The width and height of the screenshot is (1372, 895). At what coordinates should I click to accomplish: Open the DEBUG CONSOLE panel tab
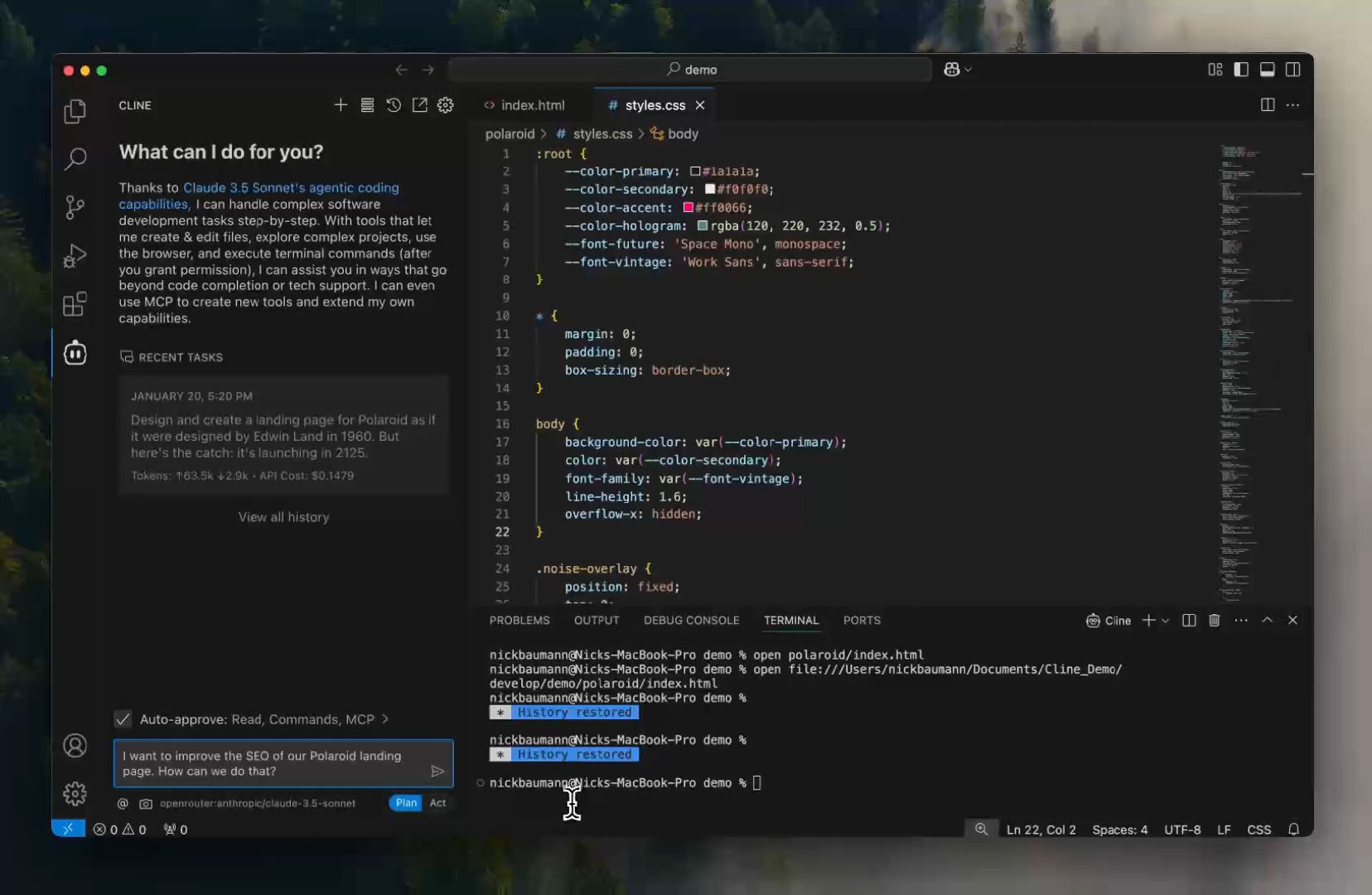[692, 620]
